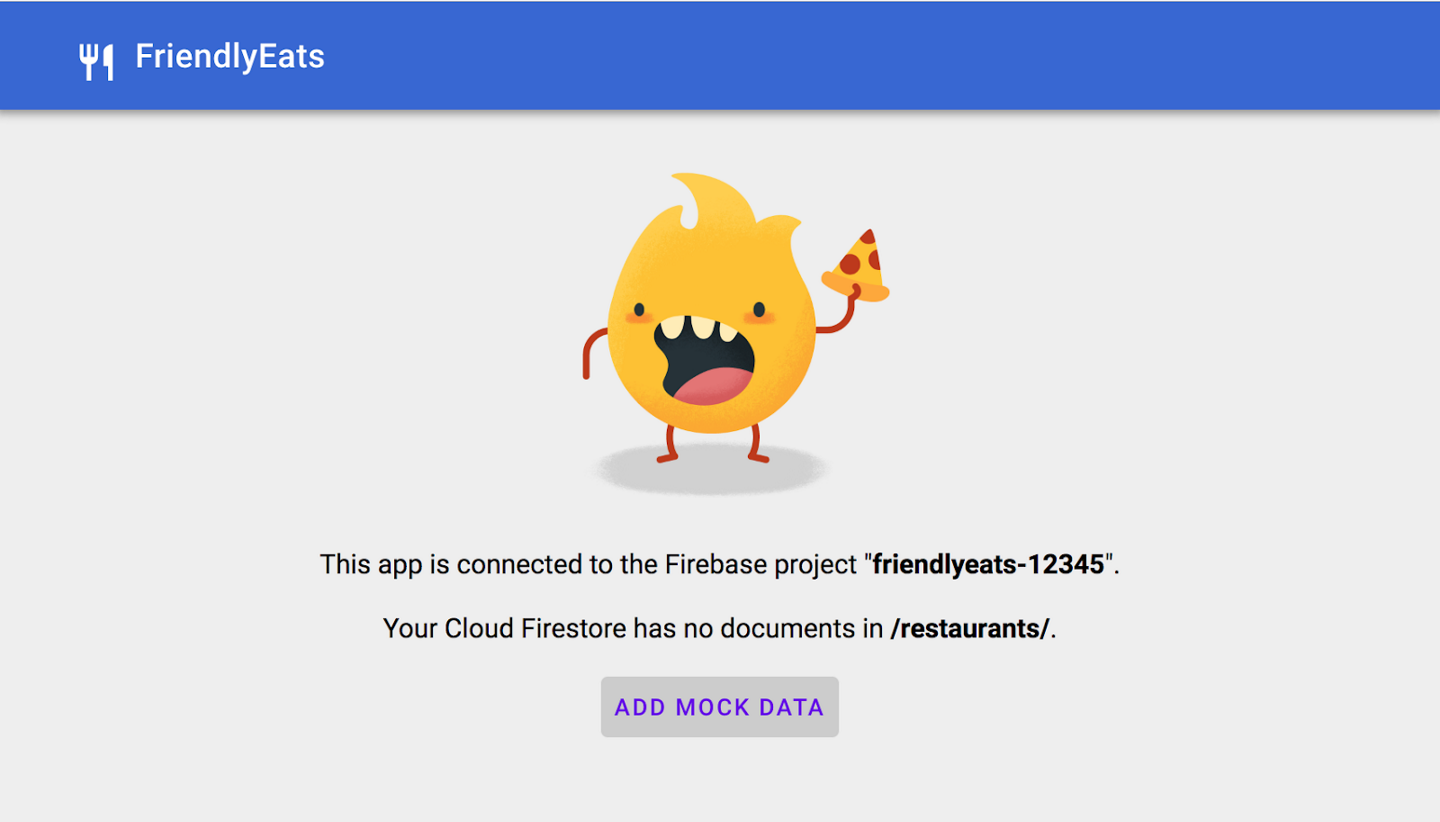Click the utensil emblem left of the app title
1440x822 pixels.
[97, 57]
